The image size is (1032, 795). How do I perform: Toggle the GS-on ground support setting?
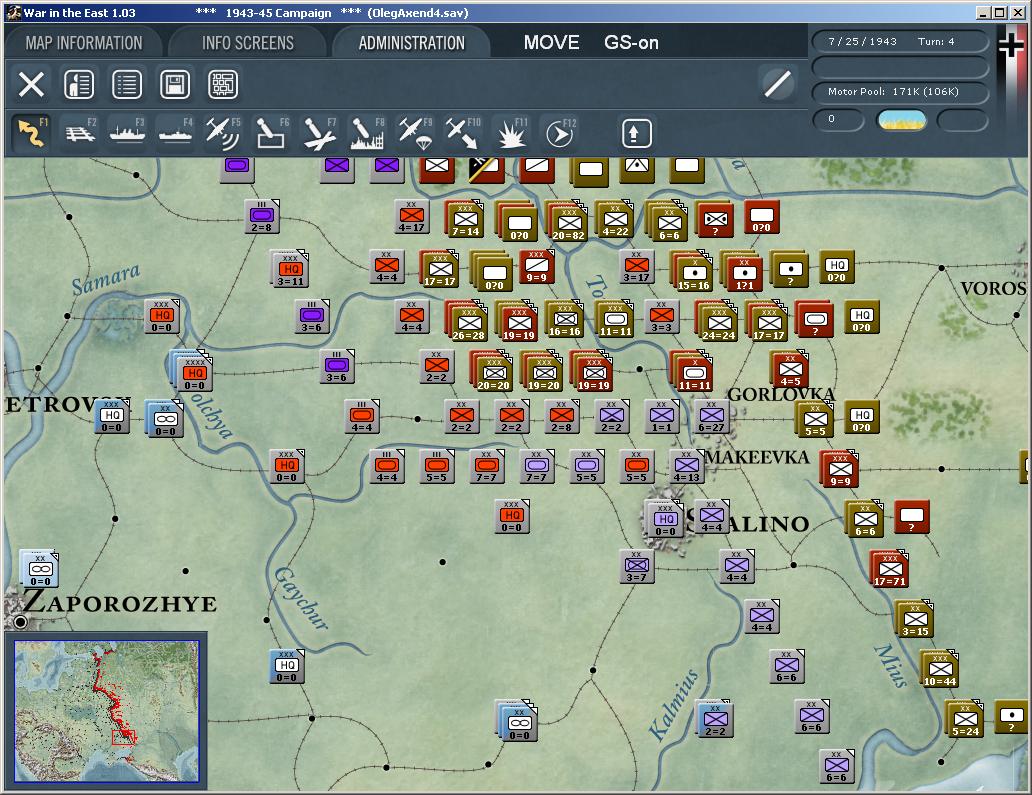coord(631,43)
